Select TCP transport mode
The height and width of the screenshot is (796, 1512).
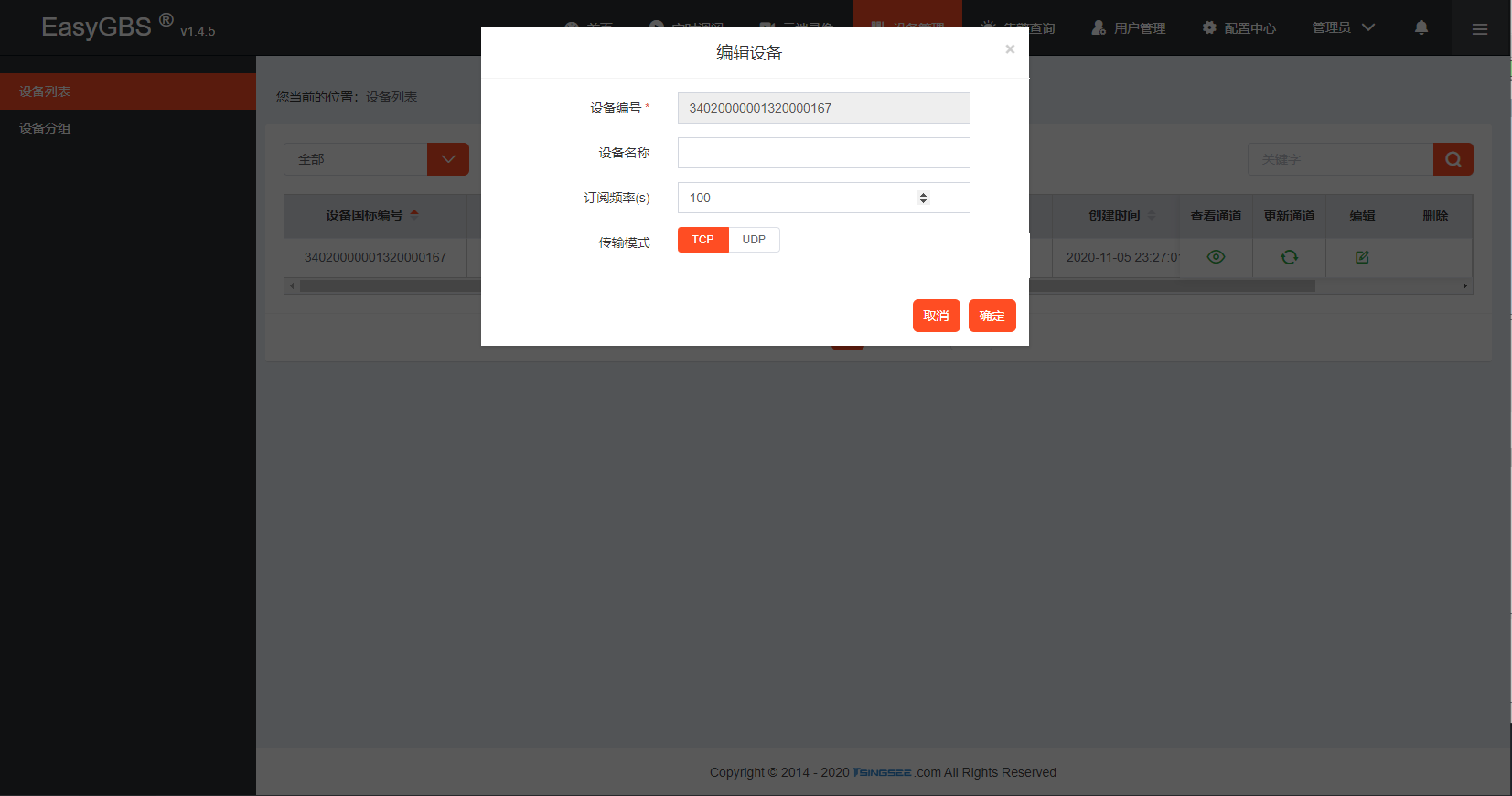click(x=702, y=240)
